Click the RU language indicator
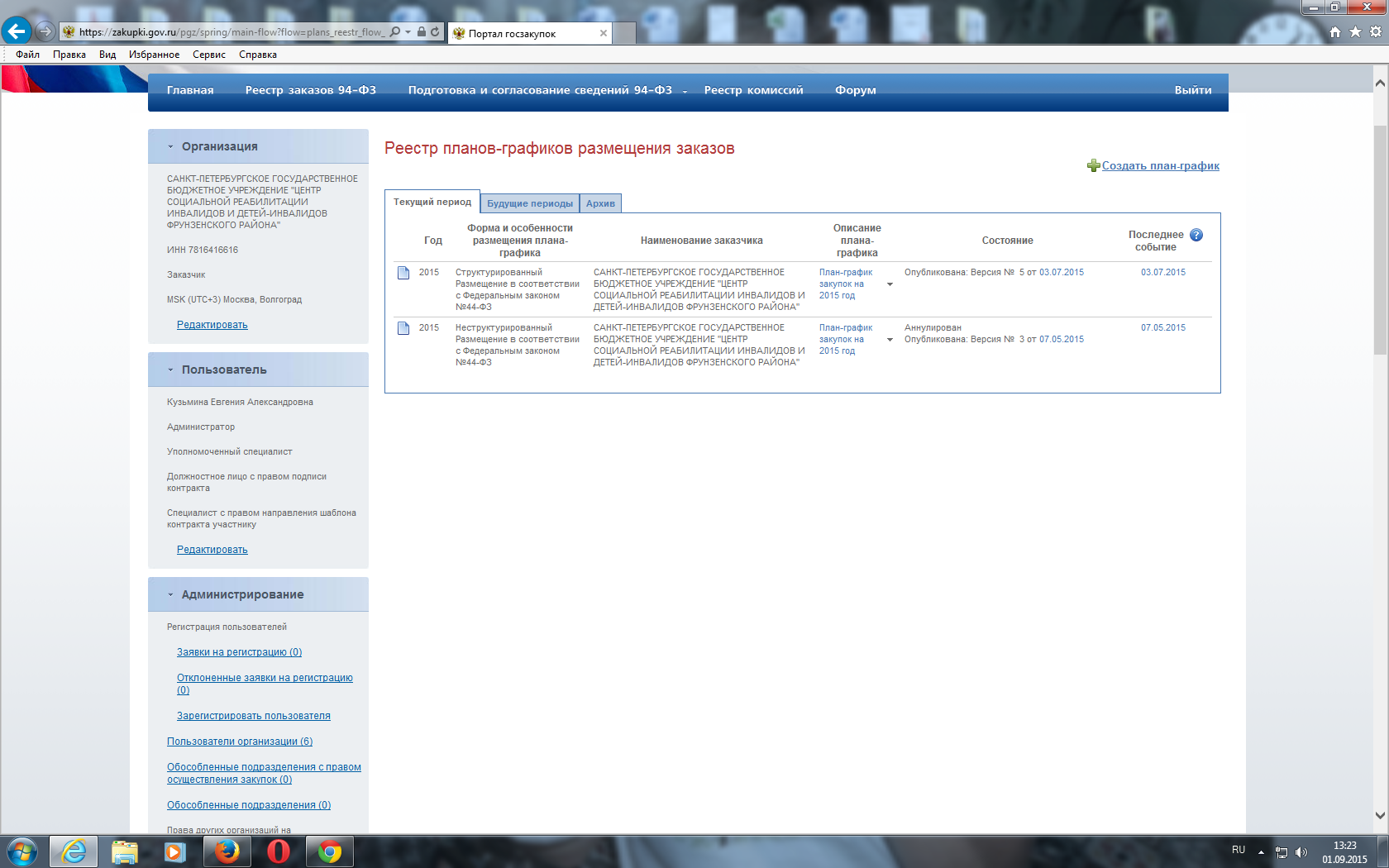The width and height of the screenshot is (1389, 868). [1239, 850]
